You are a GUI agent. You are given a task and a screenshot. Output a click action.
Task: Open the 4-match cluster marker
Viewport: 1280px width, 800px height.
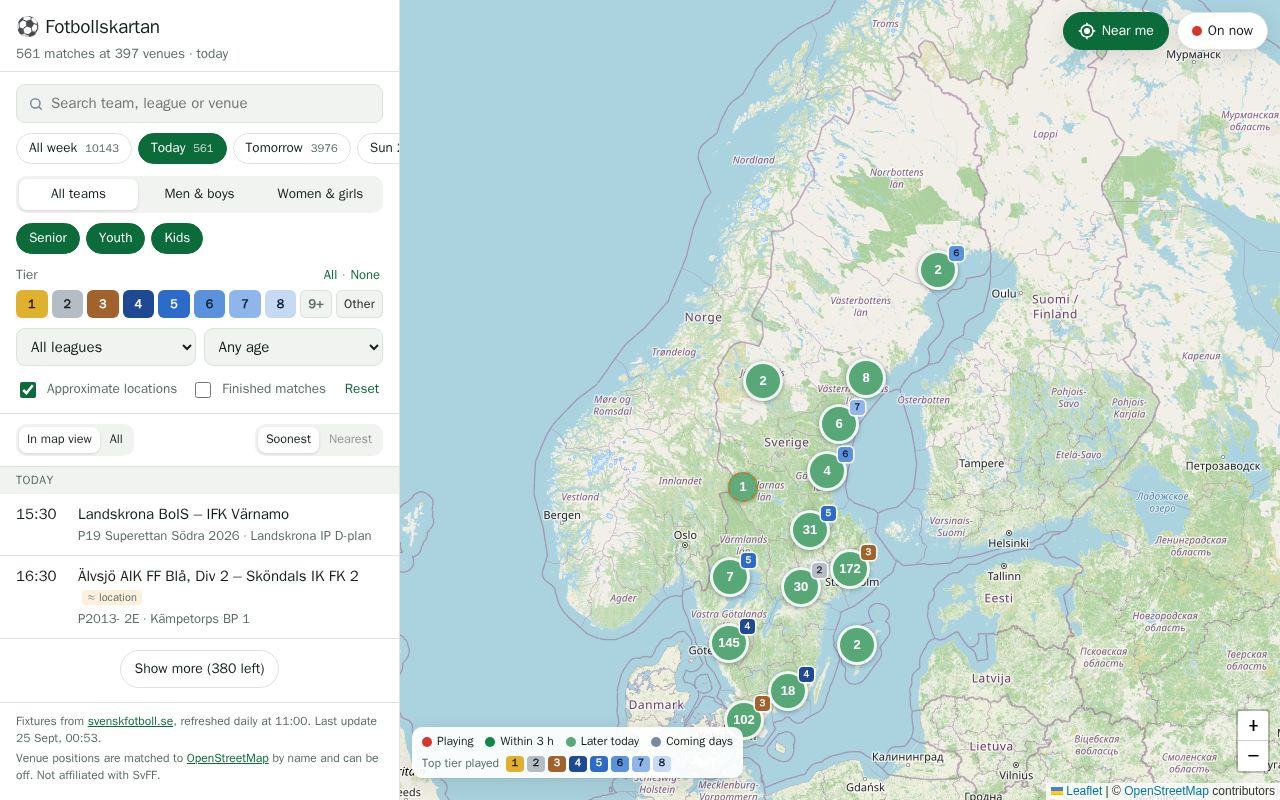(827, 471)
